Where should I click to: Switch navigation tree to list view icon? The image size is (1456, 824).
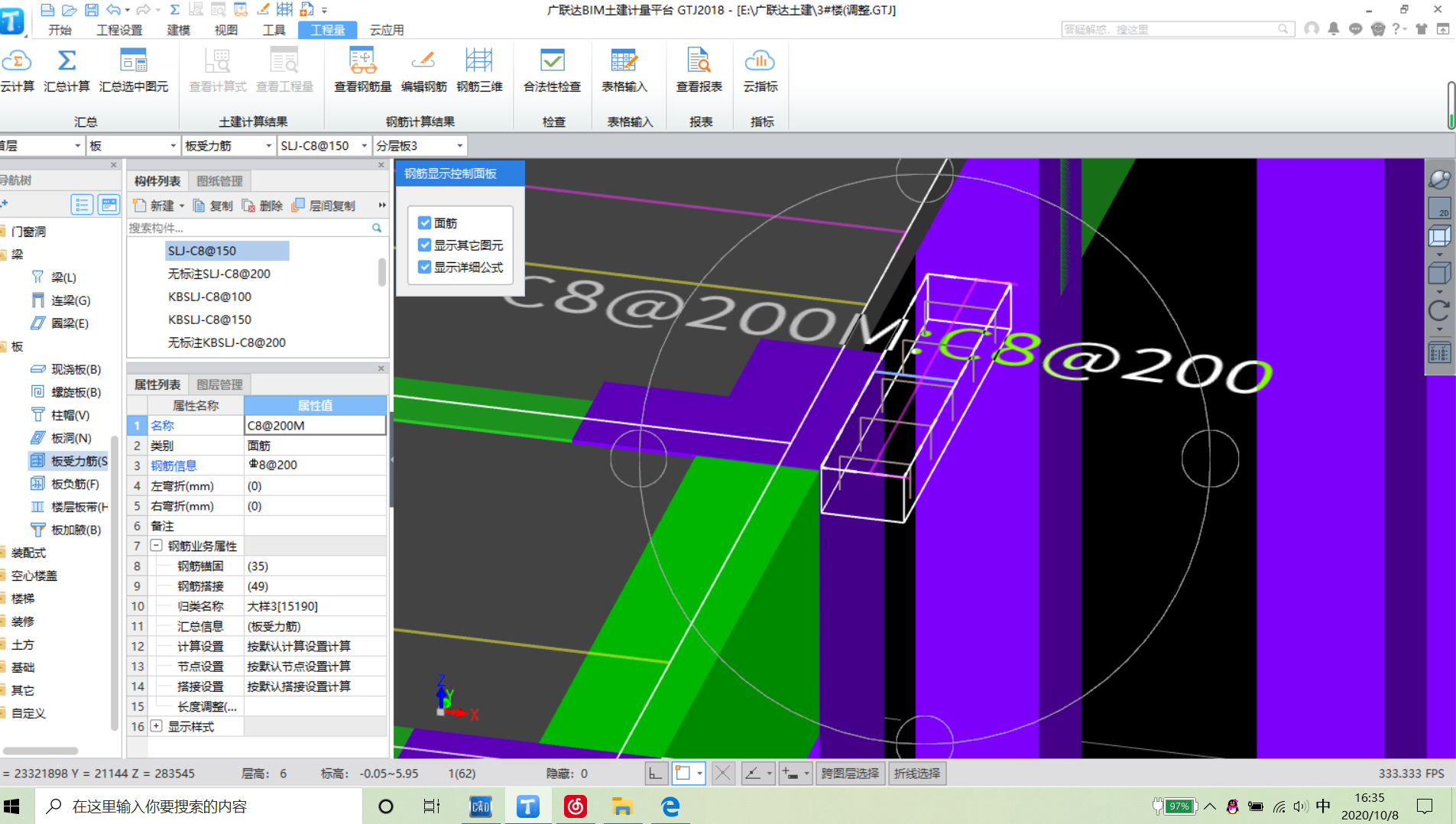82,205
